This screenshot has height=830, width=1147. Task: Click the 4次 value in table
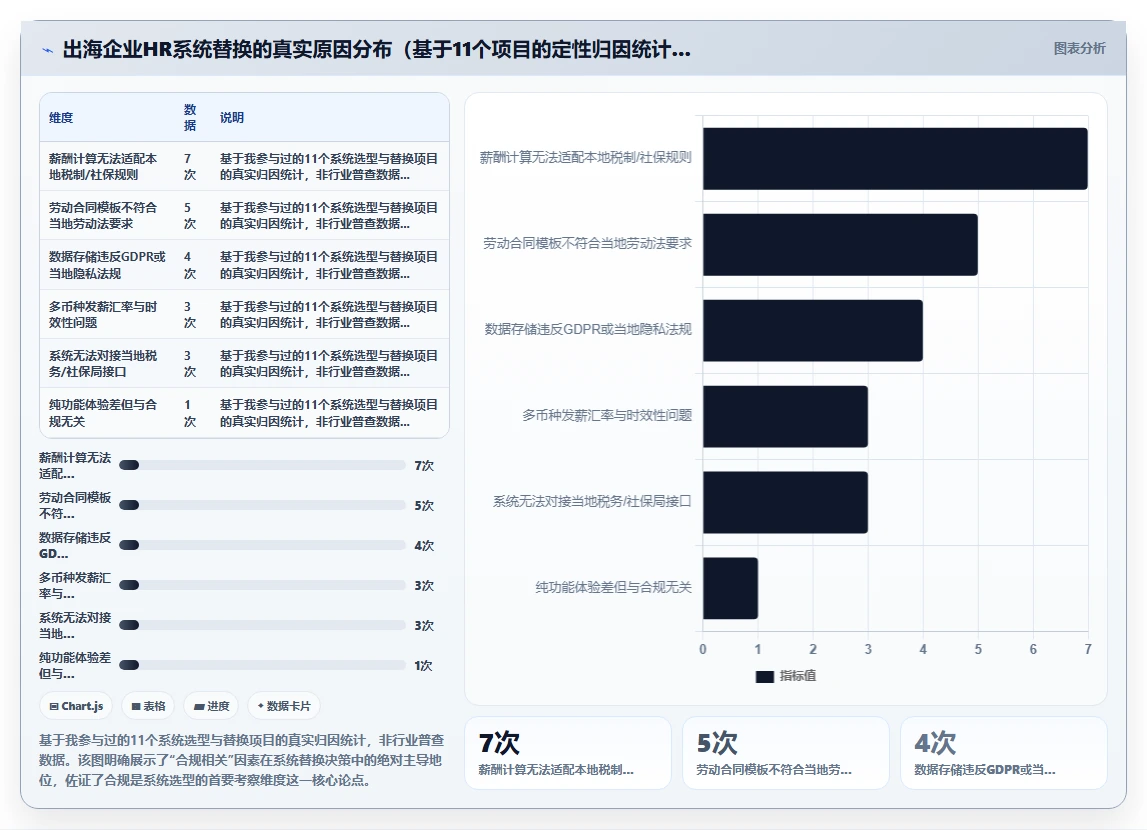coord(189,265)
